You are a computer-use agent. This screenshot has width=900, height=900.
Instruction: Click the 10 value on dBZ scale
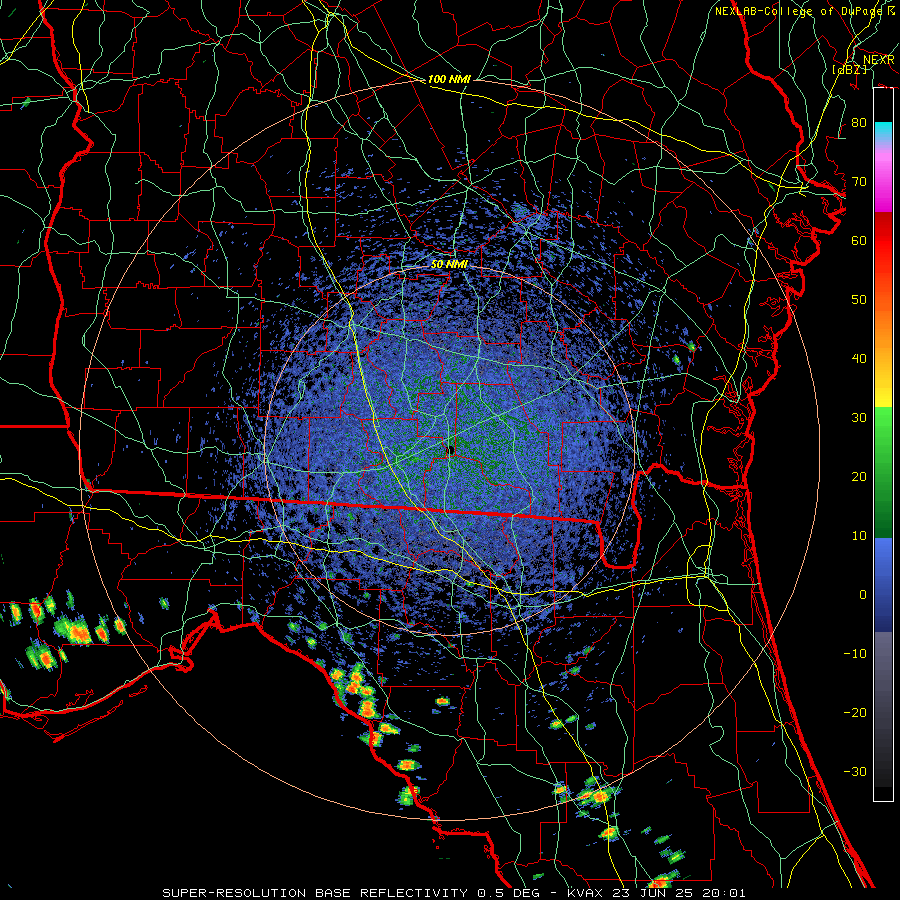[x=859, y=536]
